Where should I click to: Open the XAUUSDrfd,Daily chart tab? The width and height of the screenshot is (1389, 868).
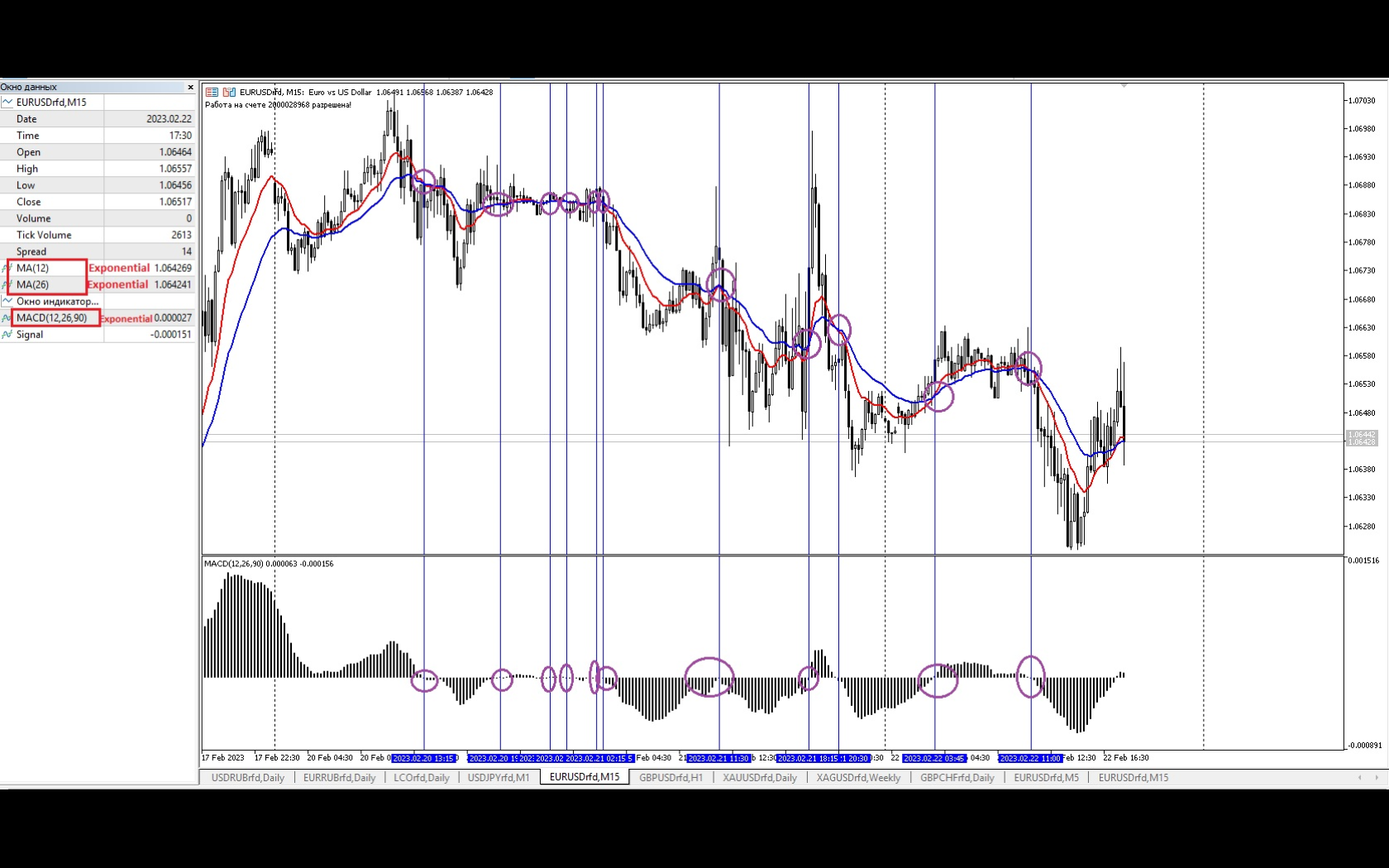click(759, 778)
